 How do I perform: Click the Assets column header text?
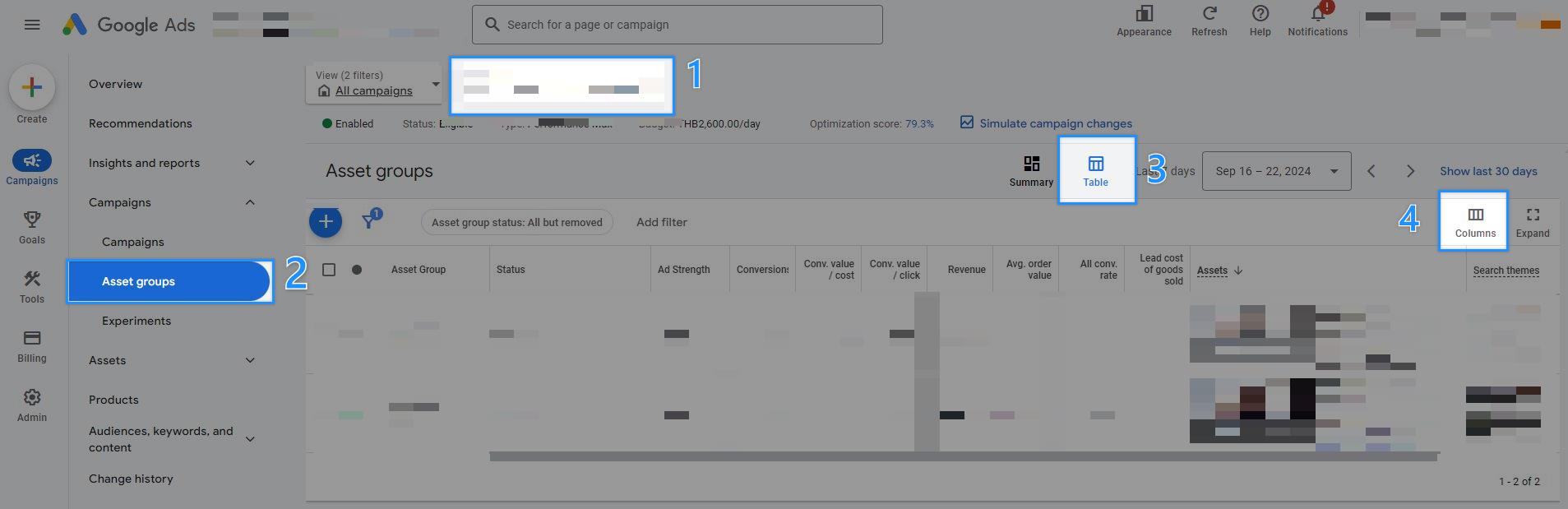(x=1212, y=271)
